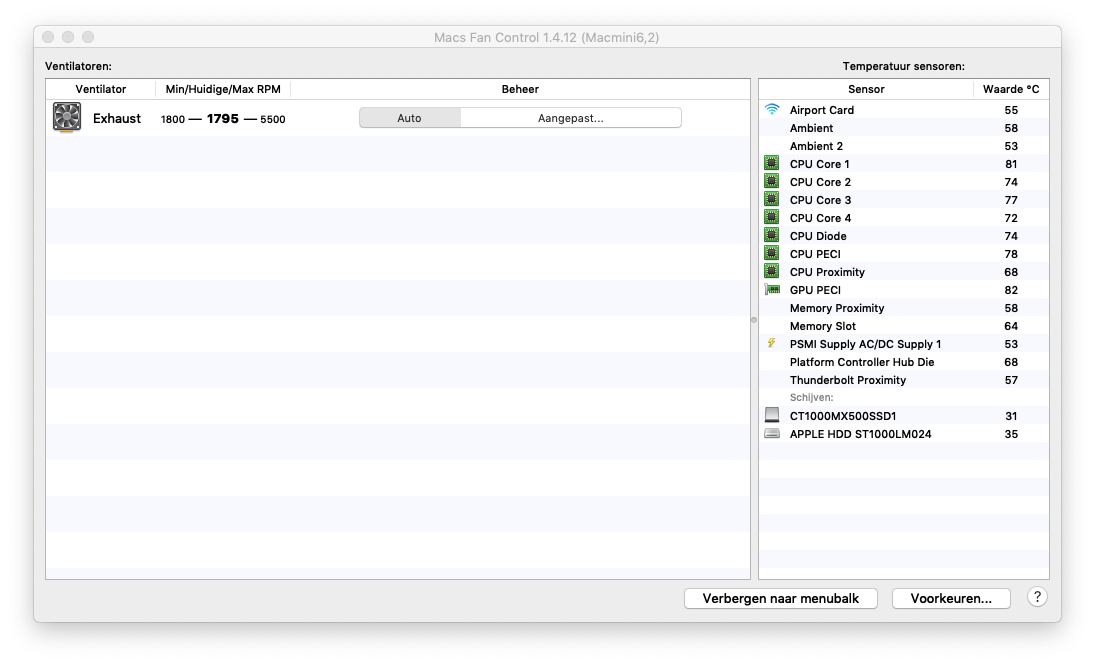1095x664 pixels.
Task: Click the CPU Proximity chip icon
Action: click(x=772, y=272)
